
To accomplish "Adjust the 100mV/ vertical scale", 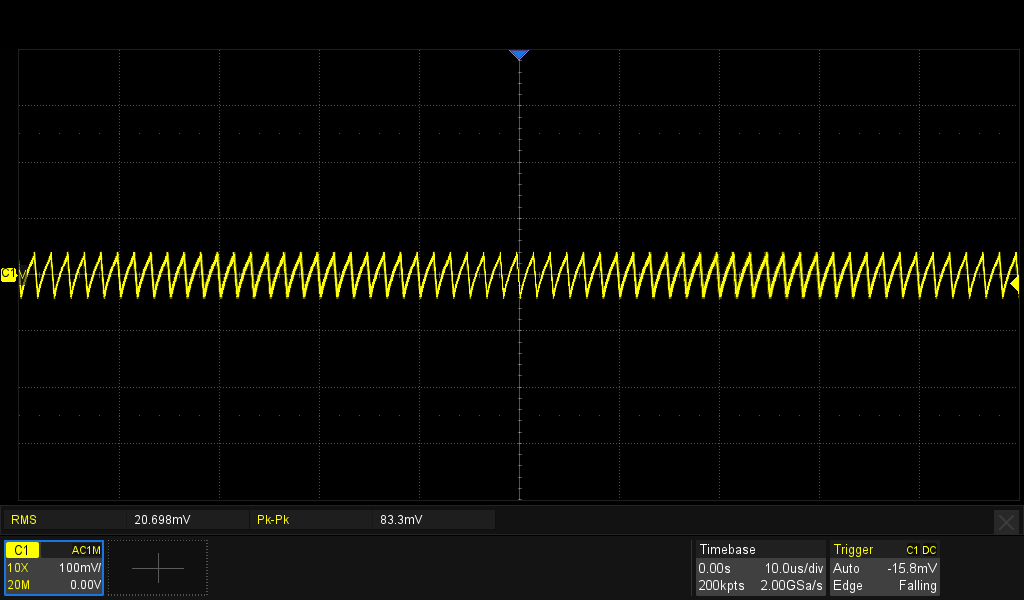I will 79,568.
